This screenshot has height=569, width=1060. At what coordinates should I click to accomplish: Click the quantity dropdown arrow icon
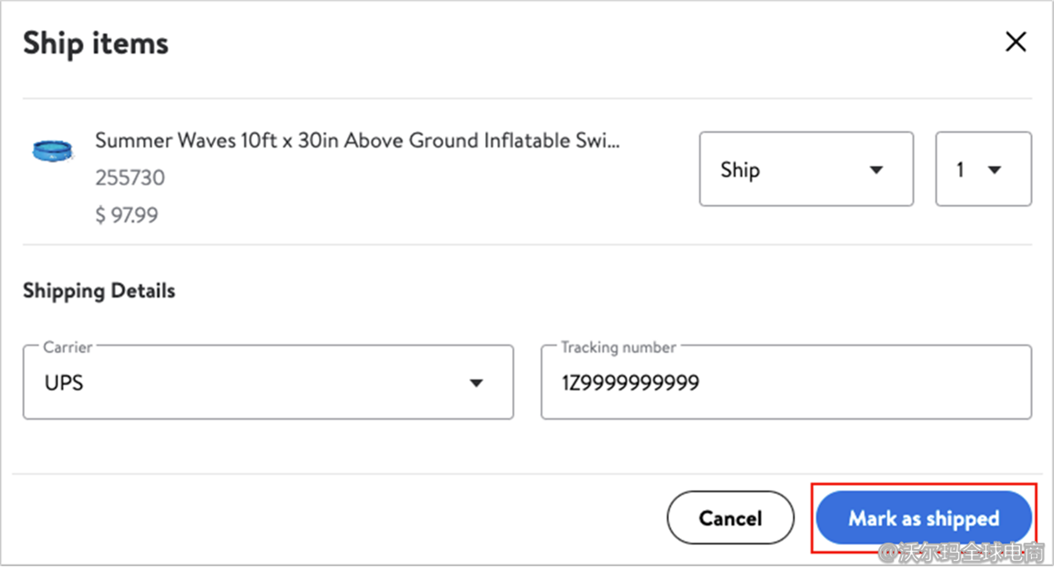coord(994,170)
